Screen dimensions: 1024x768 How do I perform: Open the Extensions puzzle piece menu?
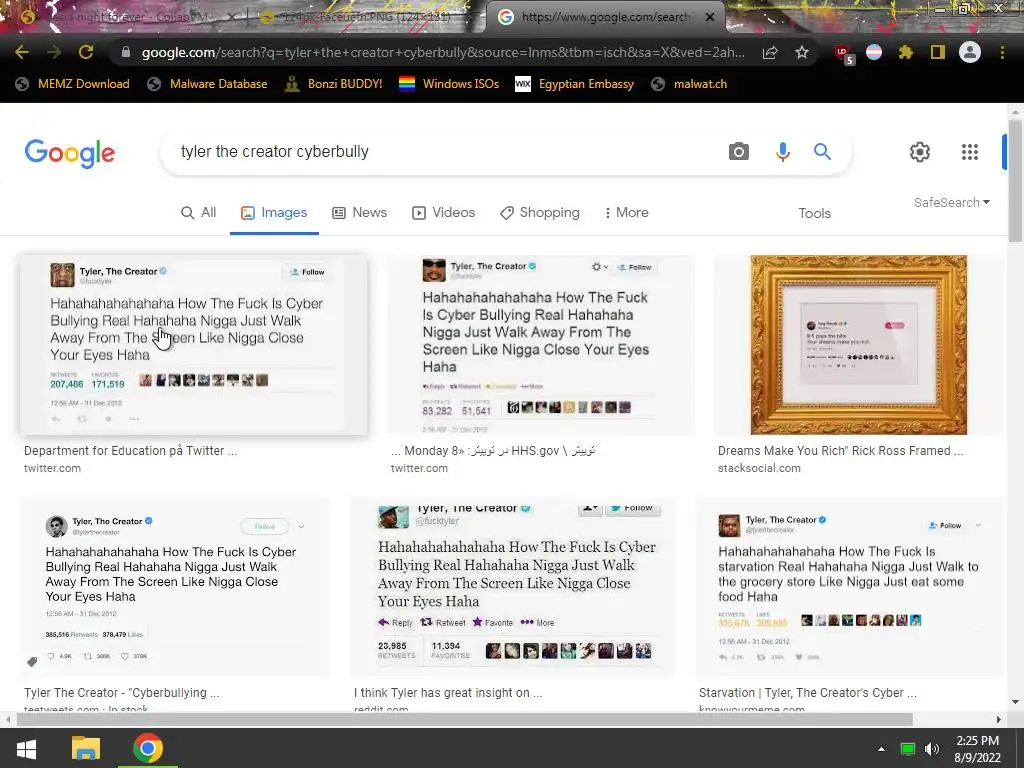click(906, 52)
